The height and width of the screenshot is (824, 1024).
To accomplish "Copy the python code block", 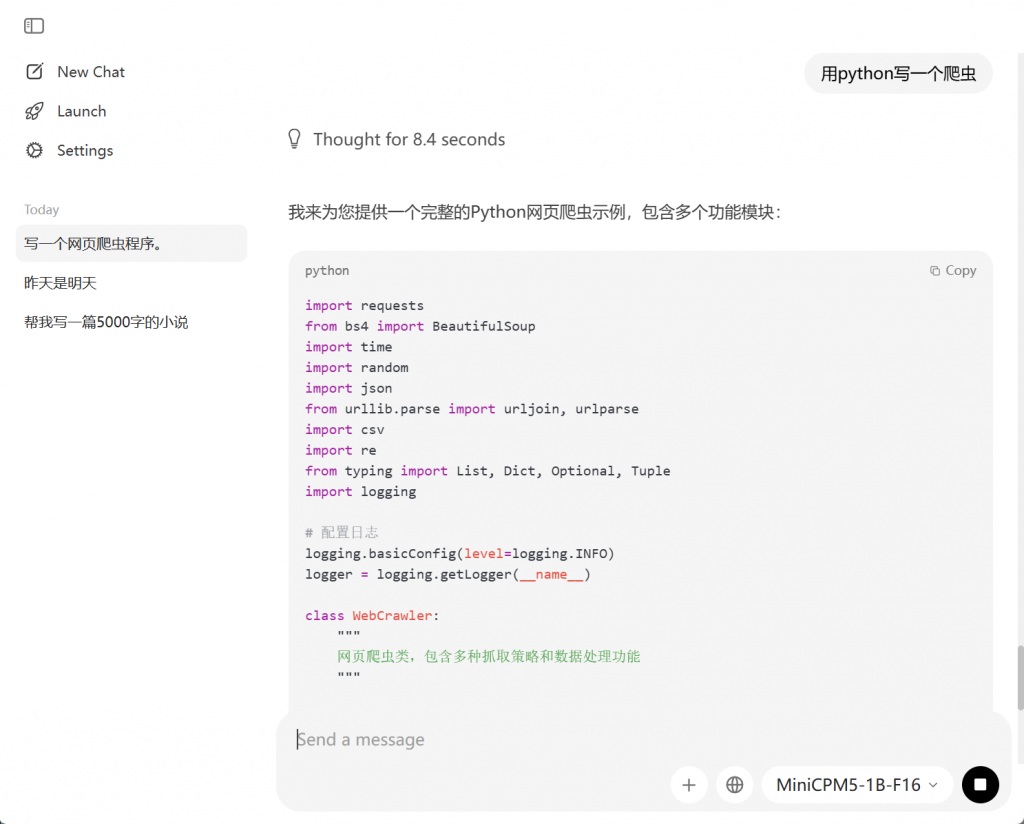I will 953,270.
